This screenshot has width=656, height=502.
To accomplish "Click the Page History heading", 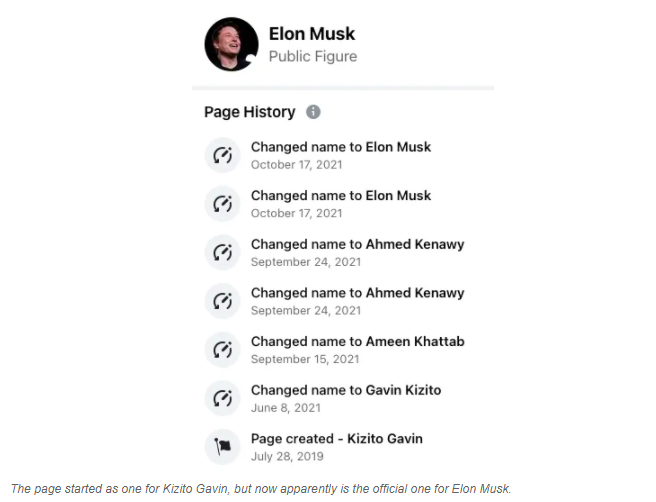I will [249, 112].
